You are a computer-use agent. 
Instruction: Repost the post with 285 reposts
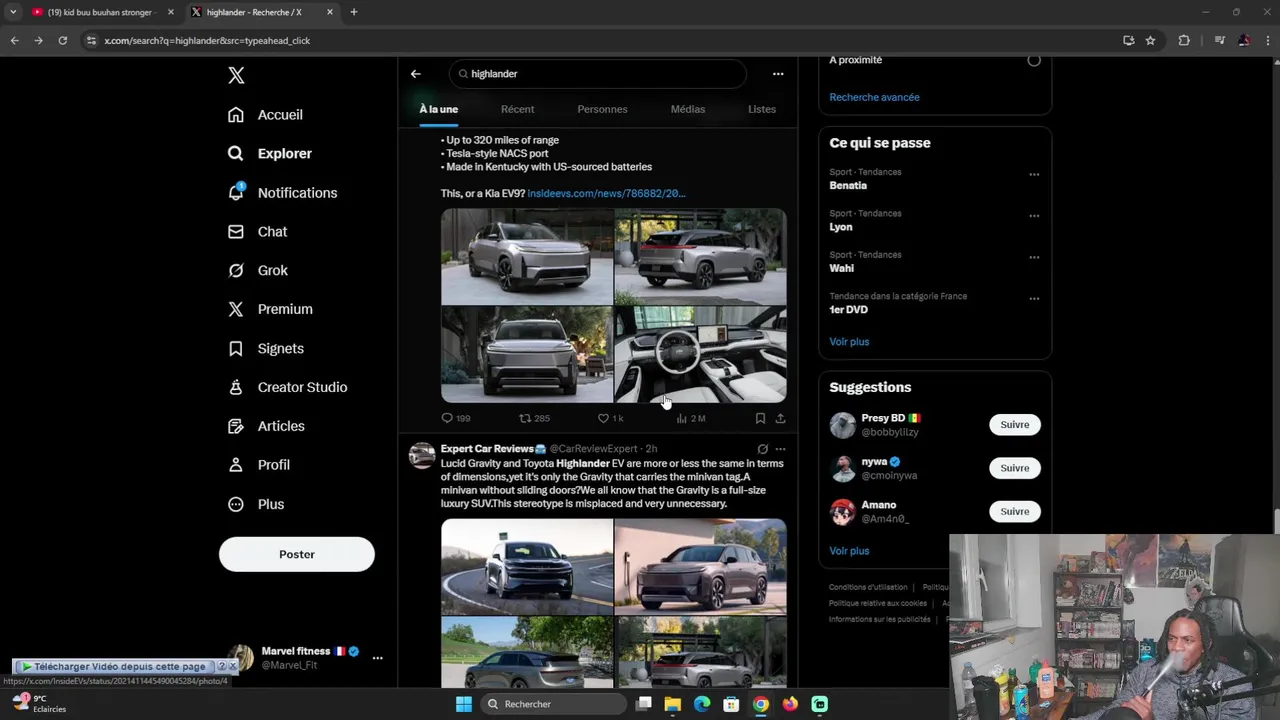point(534,418)
